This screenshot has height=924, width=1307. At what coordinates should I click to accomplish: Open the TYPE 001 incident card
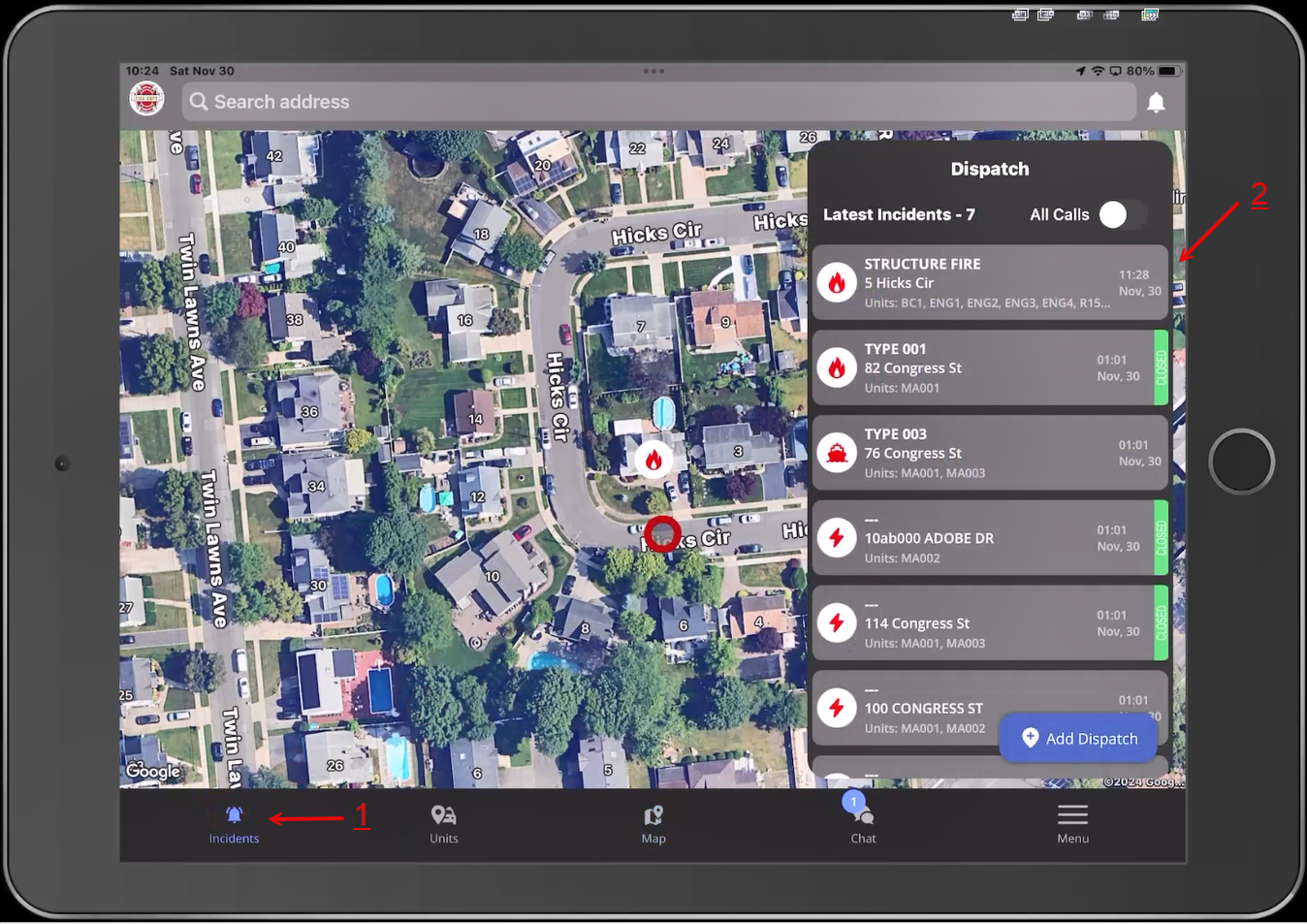coord(989,367)
